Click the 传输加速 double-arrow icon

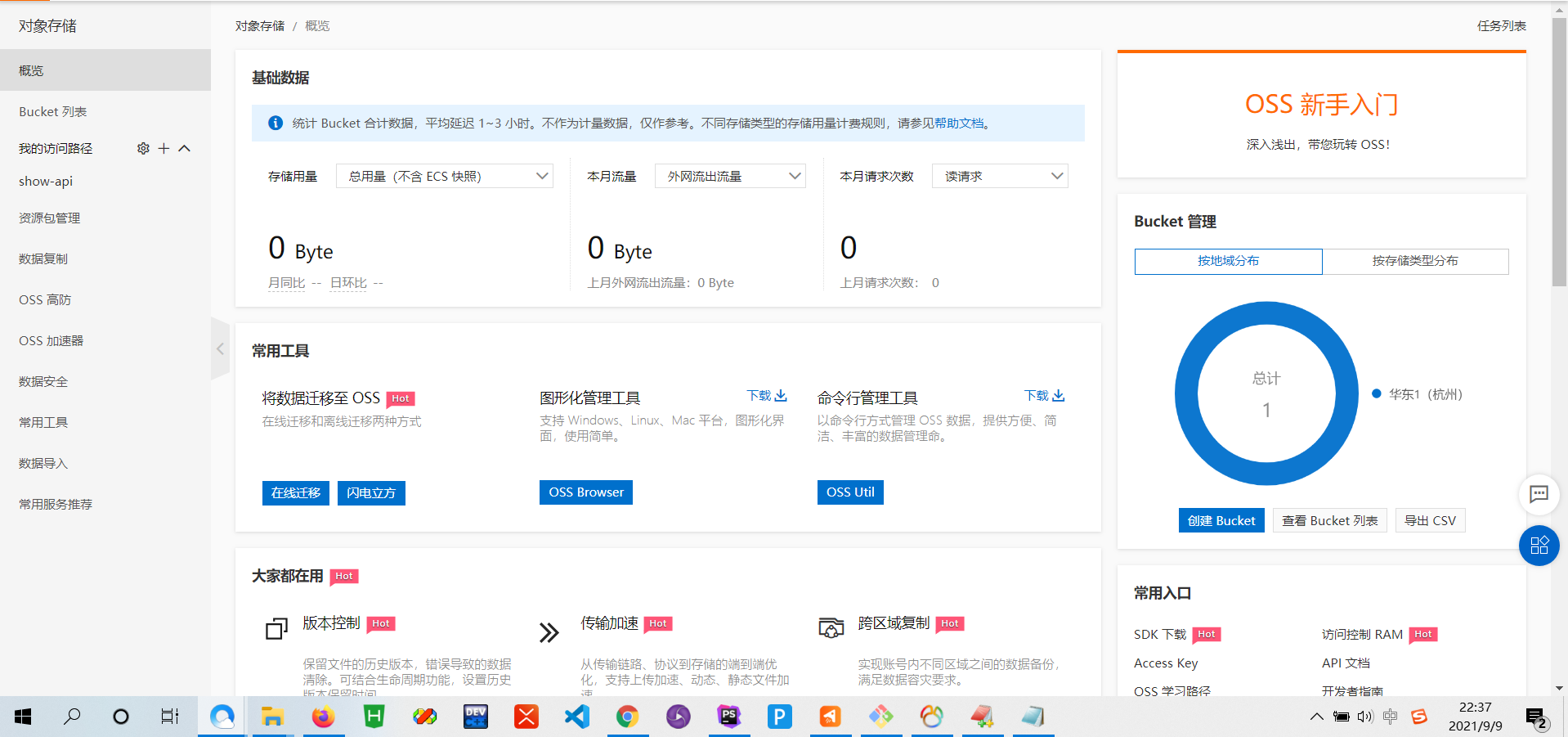pos(549,631)
